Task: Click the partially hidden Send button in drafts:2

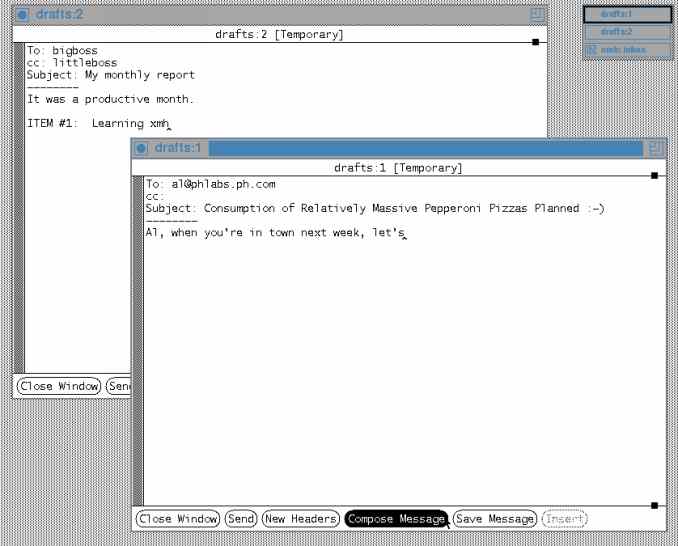Action: tap(117, 386)
